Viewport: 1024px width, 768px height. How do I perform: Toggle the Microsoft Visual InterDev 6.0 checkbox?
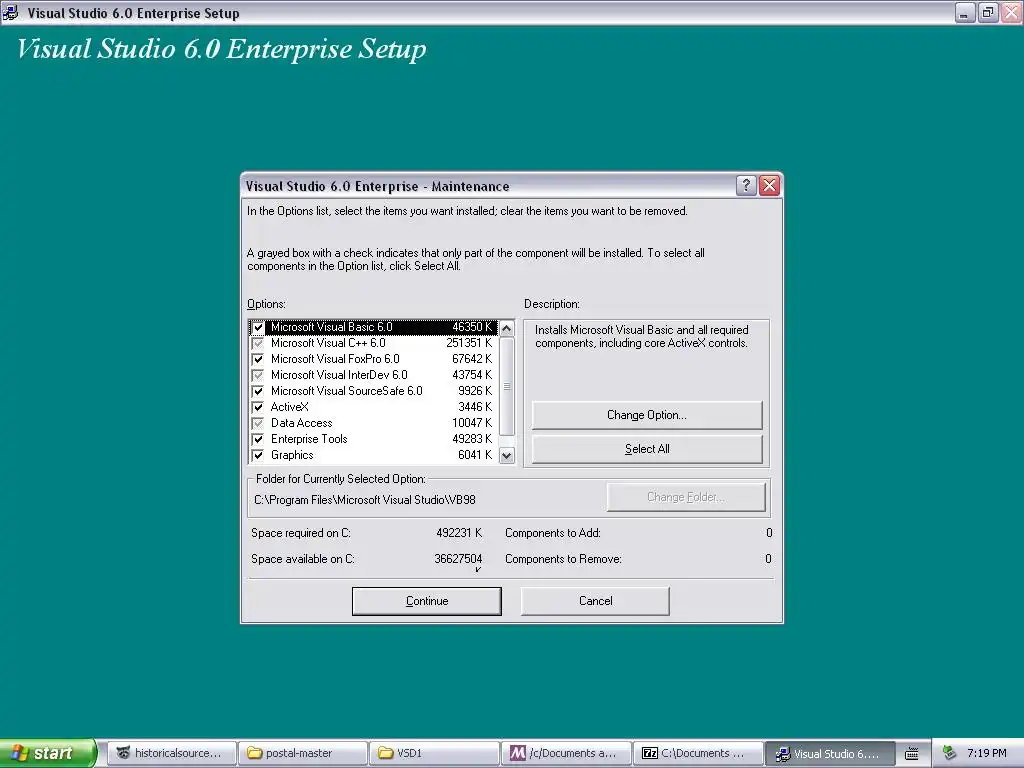click(x=258, y=375)
